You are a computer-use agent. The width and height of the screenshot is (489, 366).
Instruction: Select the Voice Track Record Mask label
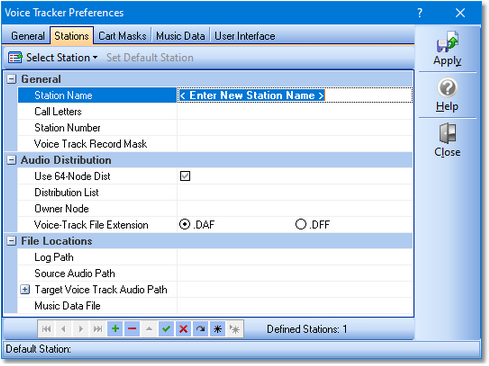point(90,144)
